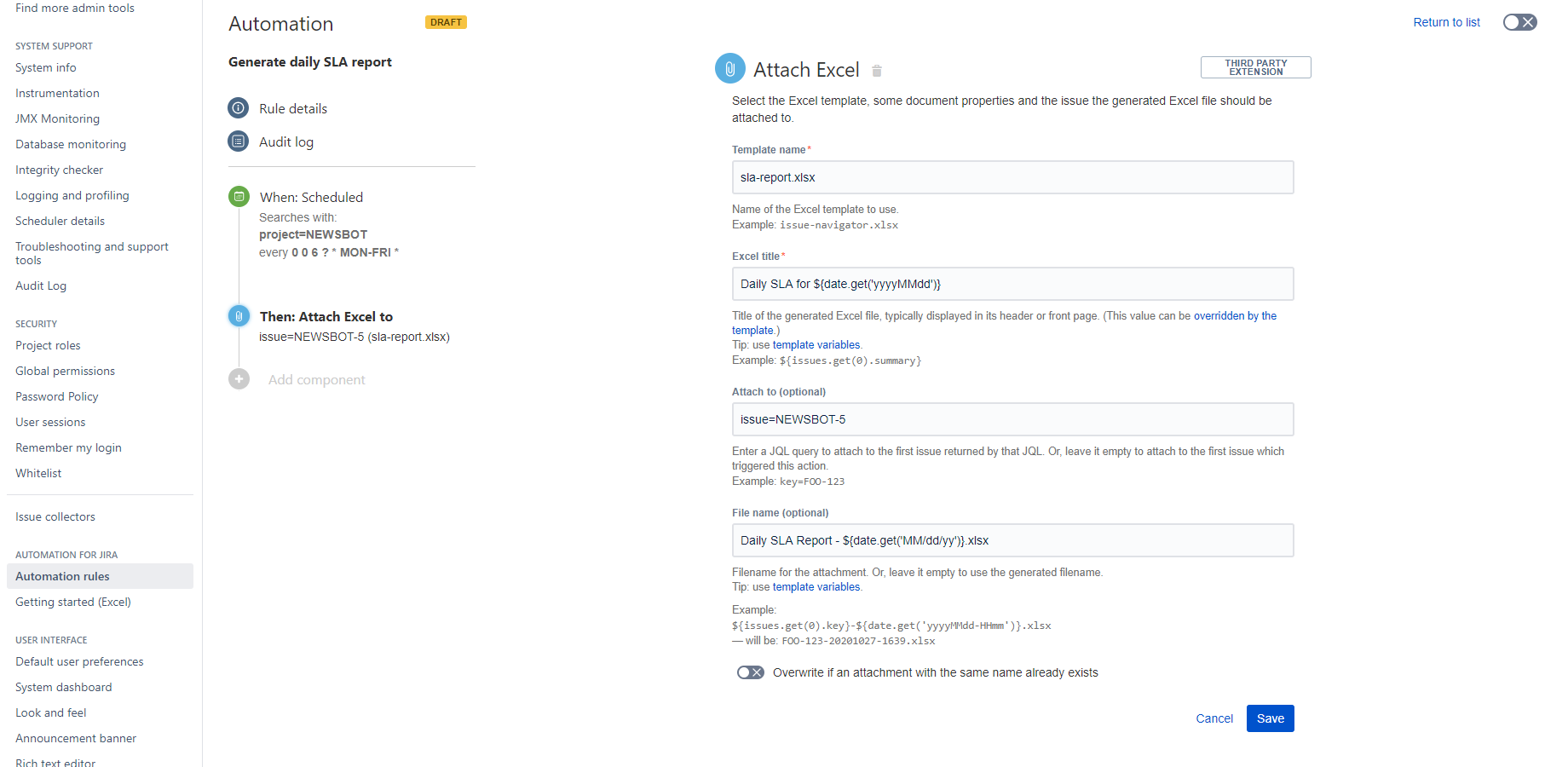Image resolution: width=1568 pixels, height=767 pixels.
Task: Open template variables link under Excel title
Action: (x=816, y=345)
